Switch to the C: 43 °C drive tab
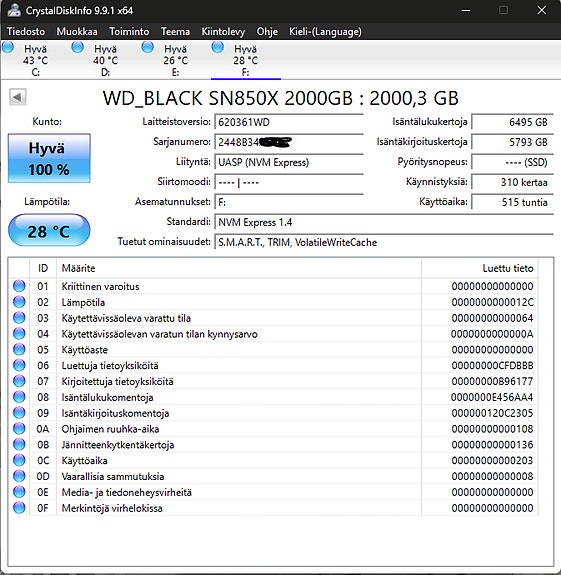This screenshot has height=575, width=561. point(35,60)
